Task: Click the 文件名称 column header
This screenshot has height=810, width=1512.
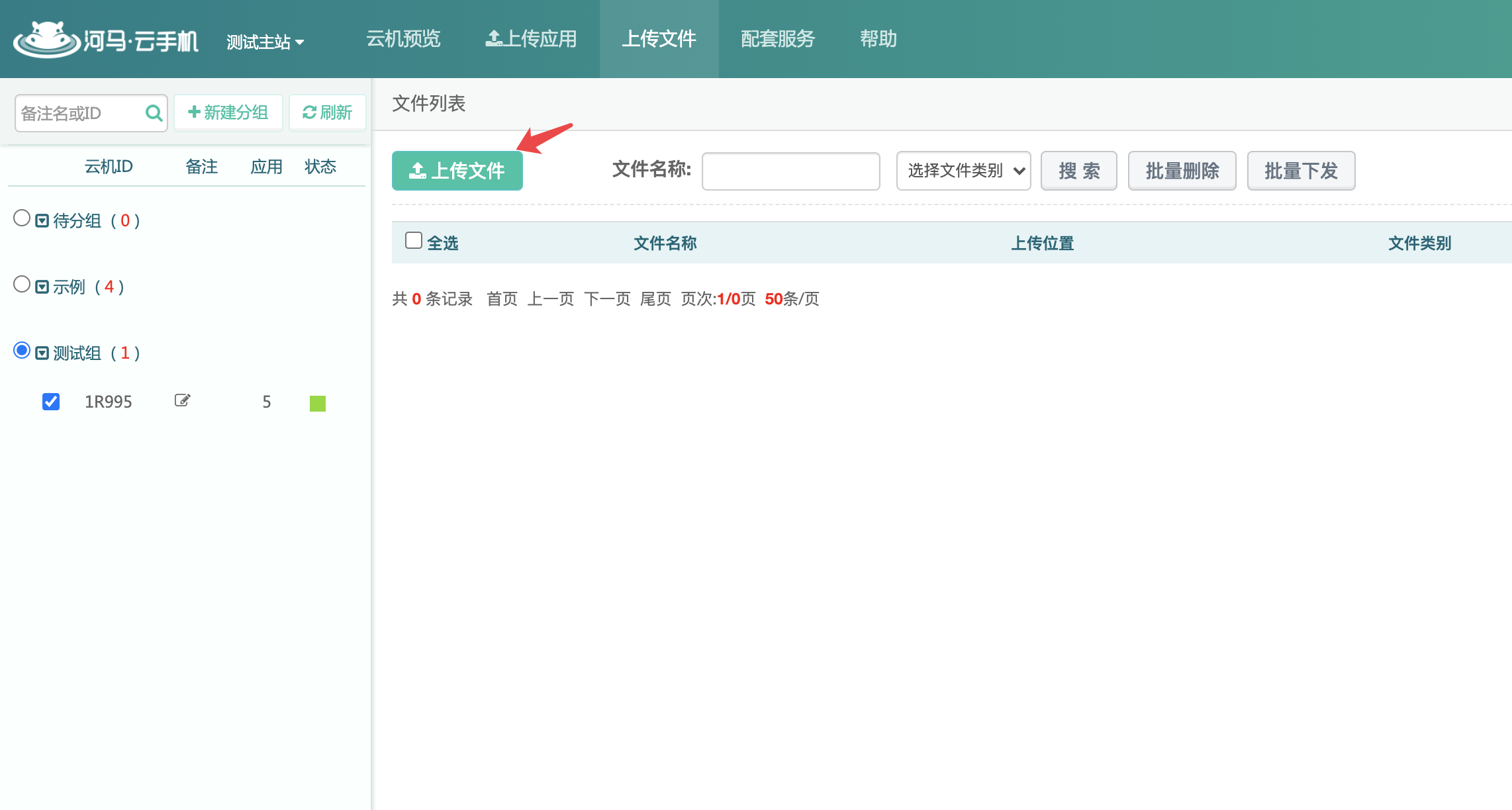Action: pyautogui.click(x=665, y=244)
